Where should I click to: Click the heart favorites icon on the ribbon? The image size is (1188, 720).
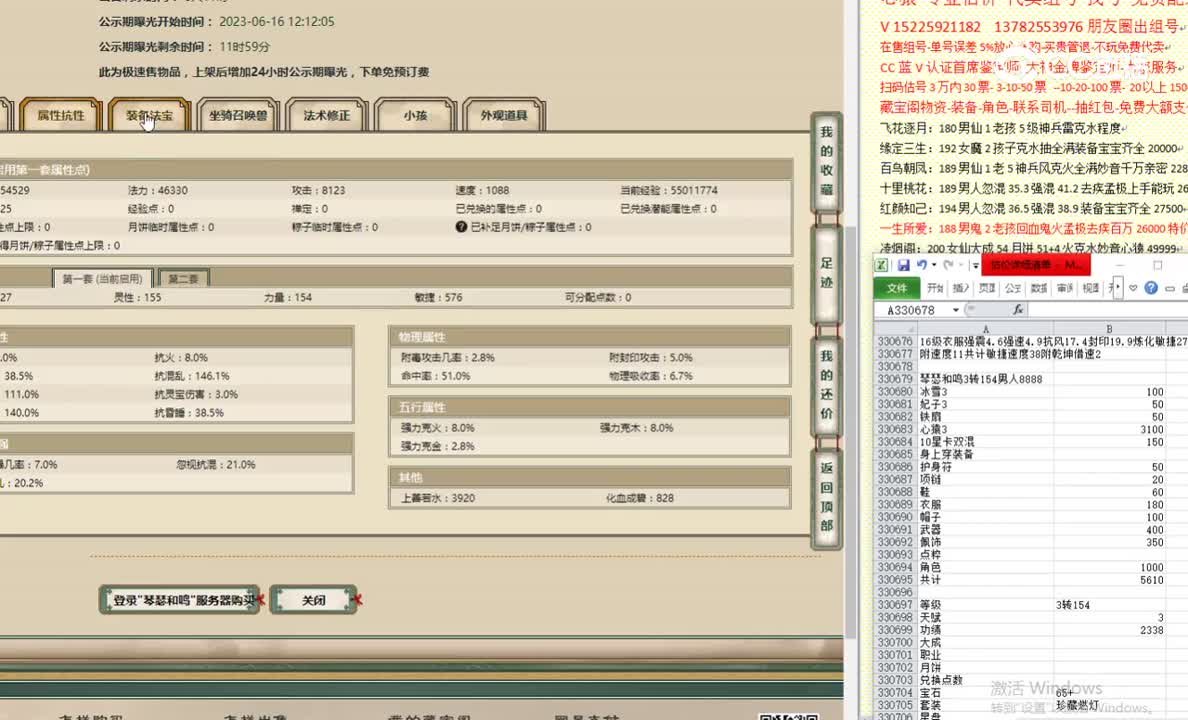pyautogui.click(x=1133, y=288)
